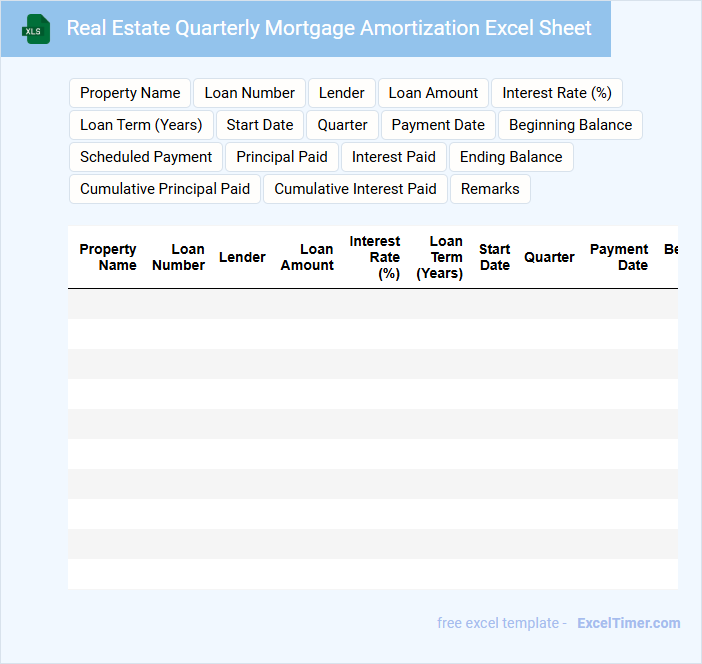
Task: Select the Interest Rate (%) tag
Action: (556, 93)
